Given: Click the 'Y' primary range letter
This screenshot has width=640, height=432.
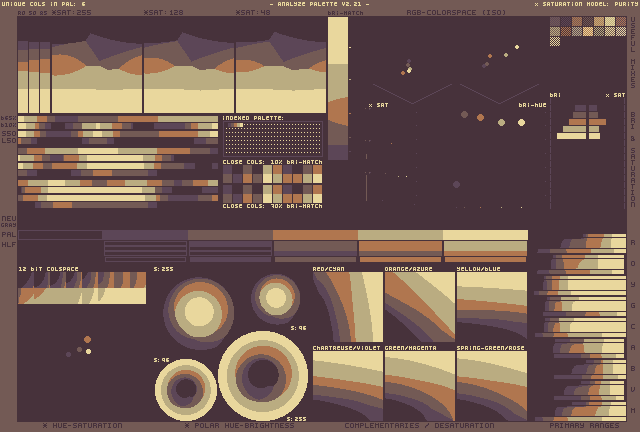Looking at the screenshot, I should pyautogui.click(x=633, y=285).
